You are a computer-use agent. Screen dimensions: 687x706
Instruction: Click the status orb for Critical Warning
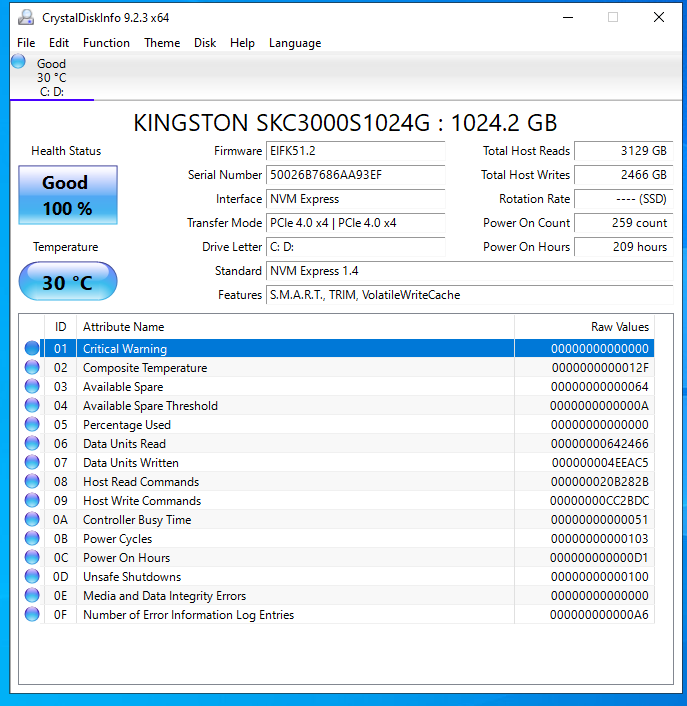(32, 348)
